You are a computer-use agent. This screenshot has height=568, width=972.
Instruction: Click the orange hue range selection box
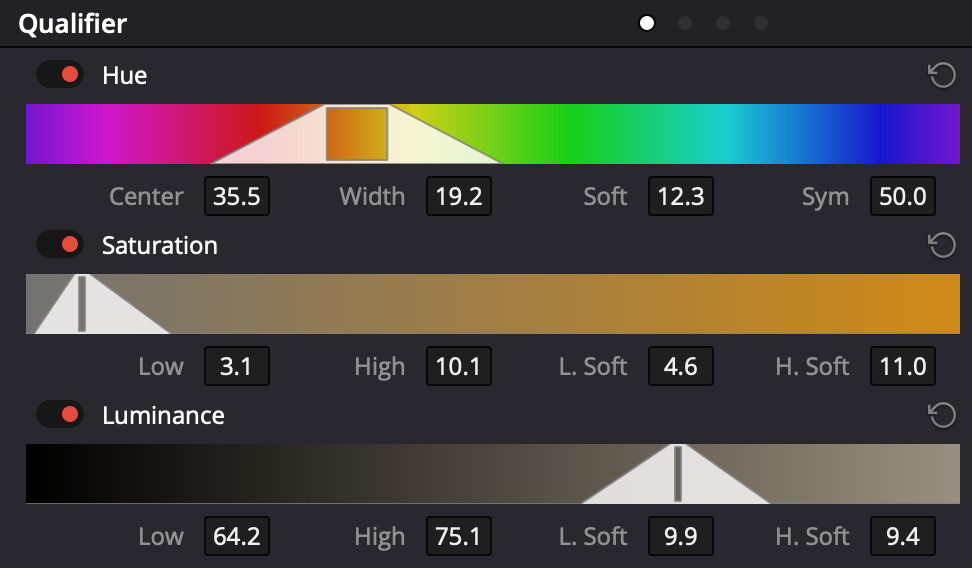357,134
